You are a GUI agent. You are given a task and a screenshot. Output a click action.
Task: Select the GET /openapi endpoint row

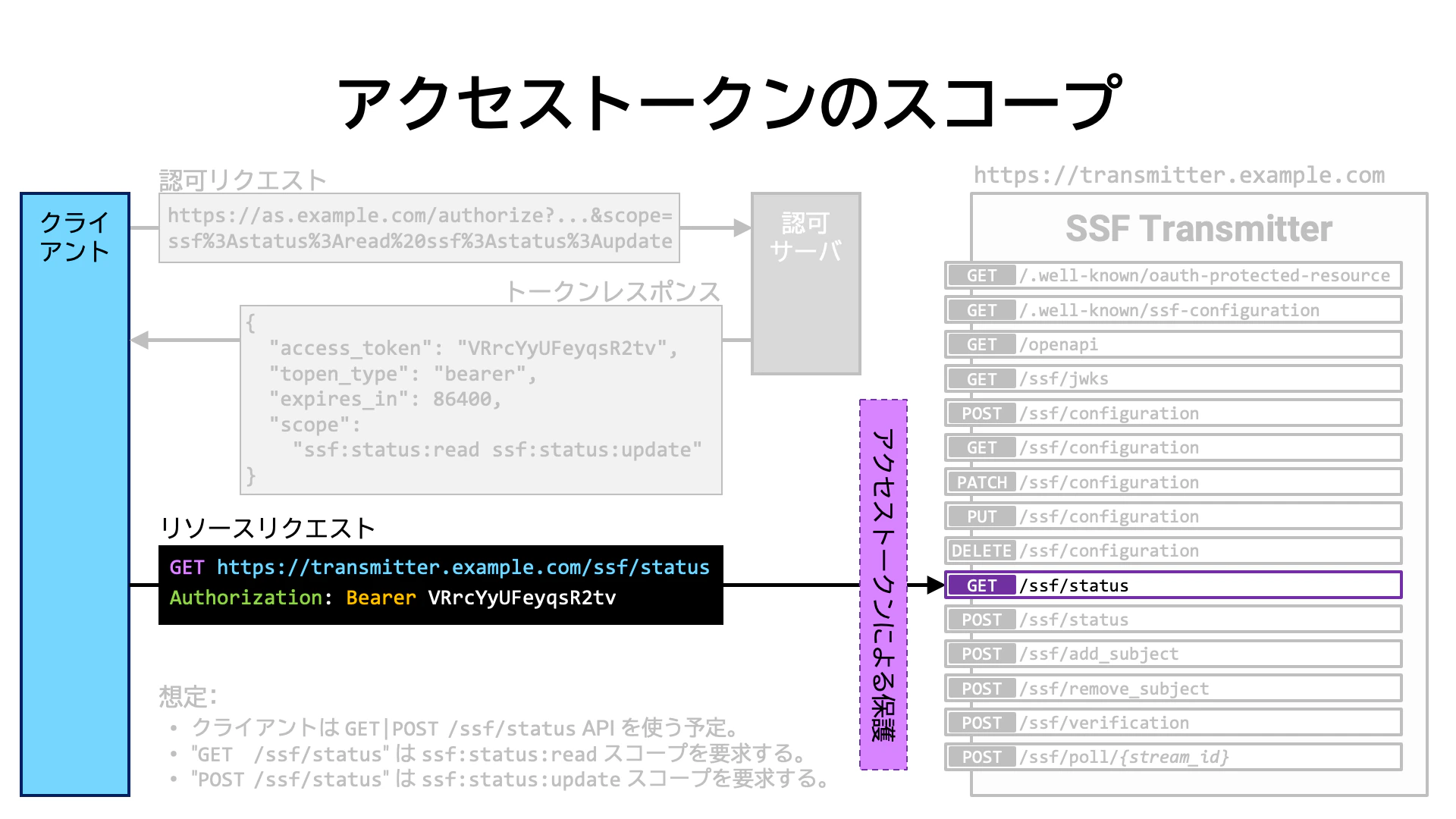pyautogui.click(x=1172, y=344)
